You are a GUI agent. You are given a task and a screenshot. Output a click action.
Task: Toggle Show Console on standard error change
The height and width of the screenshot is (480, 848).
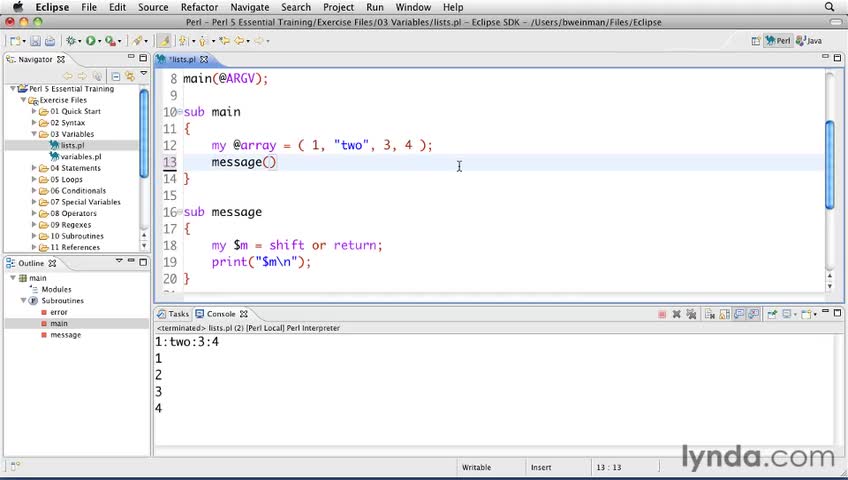pos(753,314)
